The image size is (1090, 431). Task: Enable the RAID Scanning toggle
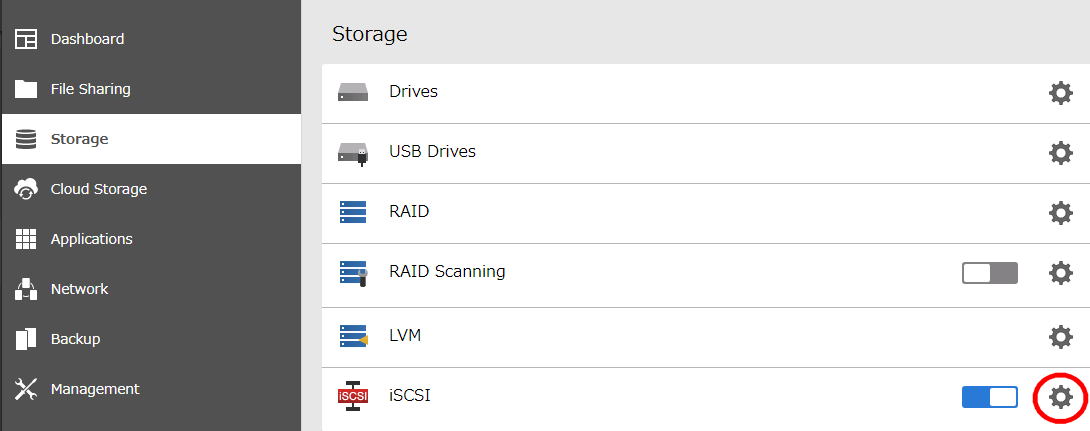[x=989, y=273]
